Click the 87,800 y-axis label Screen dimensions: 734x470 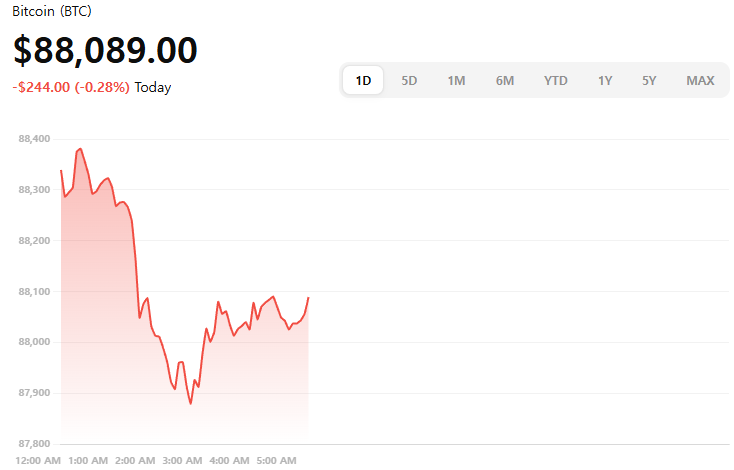click(34, 443)
